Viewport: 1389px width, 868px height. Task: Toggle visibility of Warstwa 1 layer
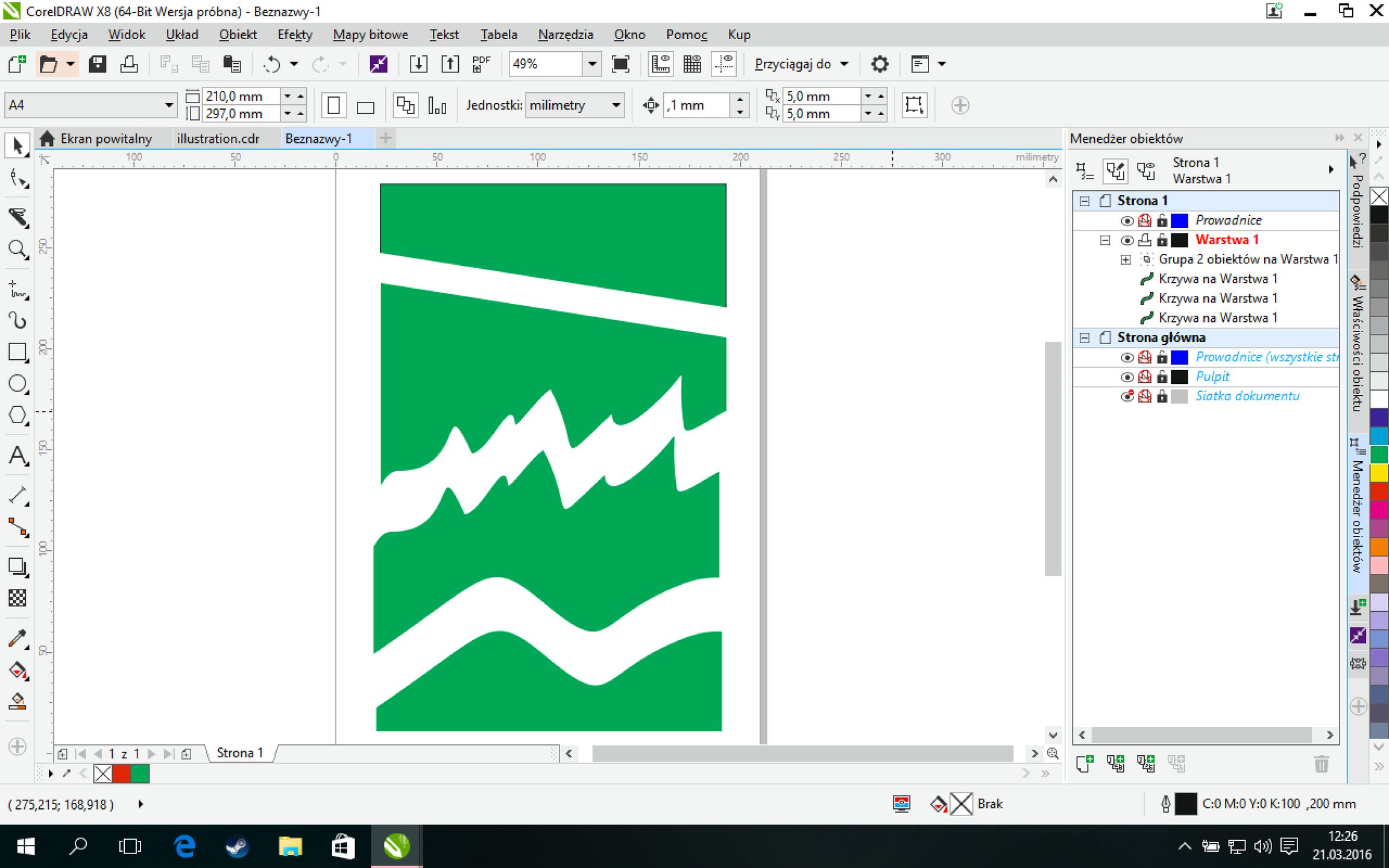click(1126, 241)
